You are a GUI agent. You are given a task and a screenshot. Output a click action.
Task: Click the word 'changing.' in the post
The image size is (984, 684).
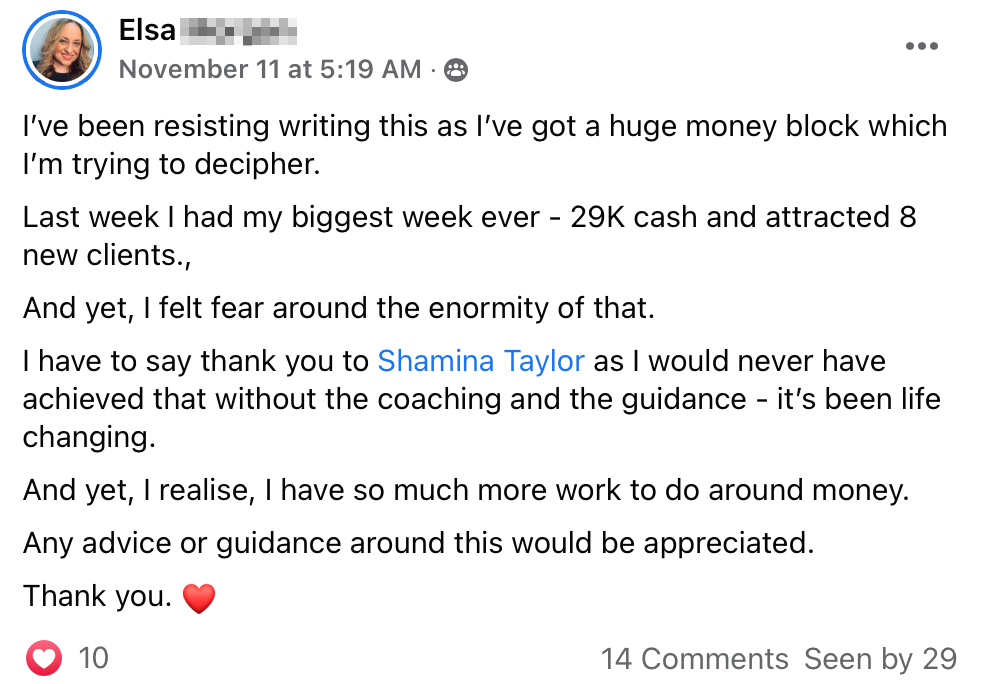coord(86,437)
